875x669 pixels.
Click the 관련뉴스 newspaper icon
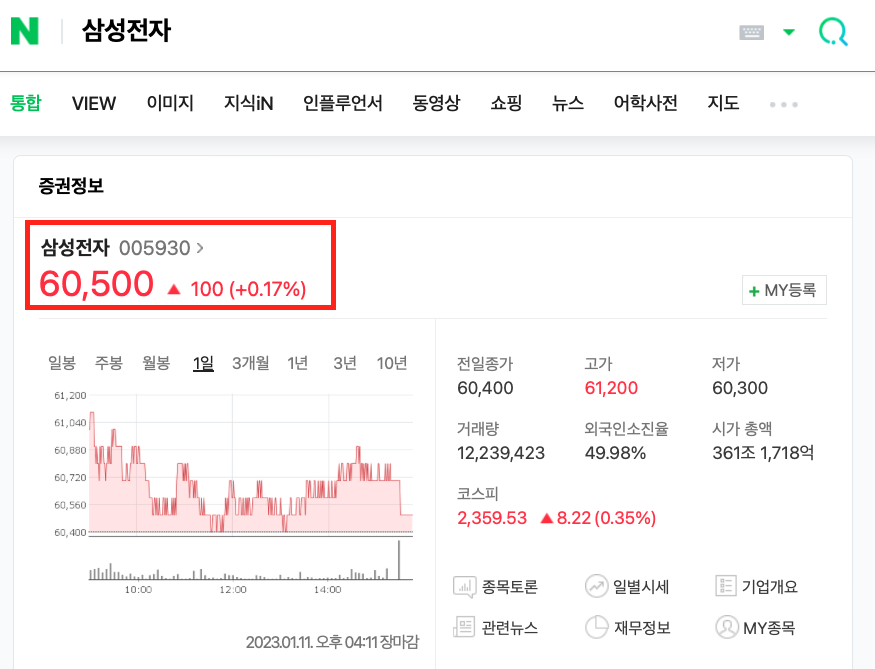464,627
